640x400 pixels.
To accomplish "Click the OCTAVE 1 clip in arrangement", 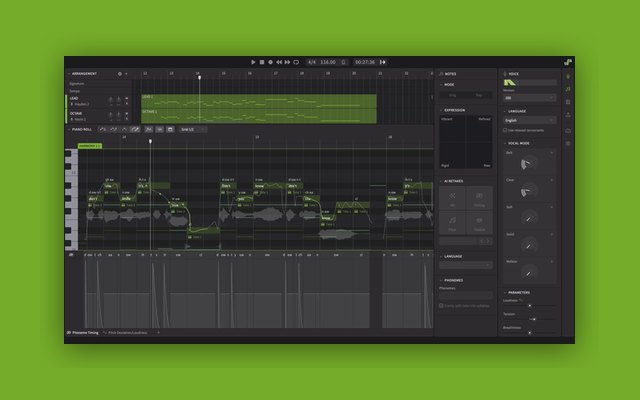I will (x=259, y=116).
